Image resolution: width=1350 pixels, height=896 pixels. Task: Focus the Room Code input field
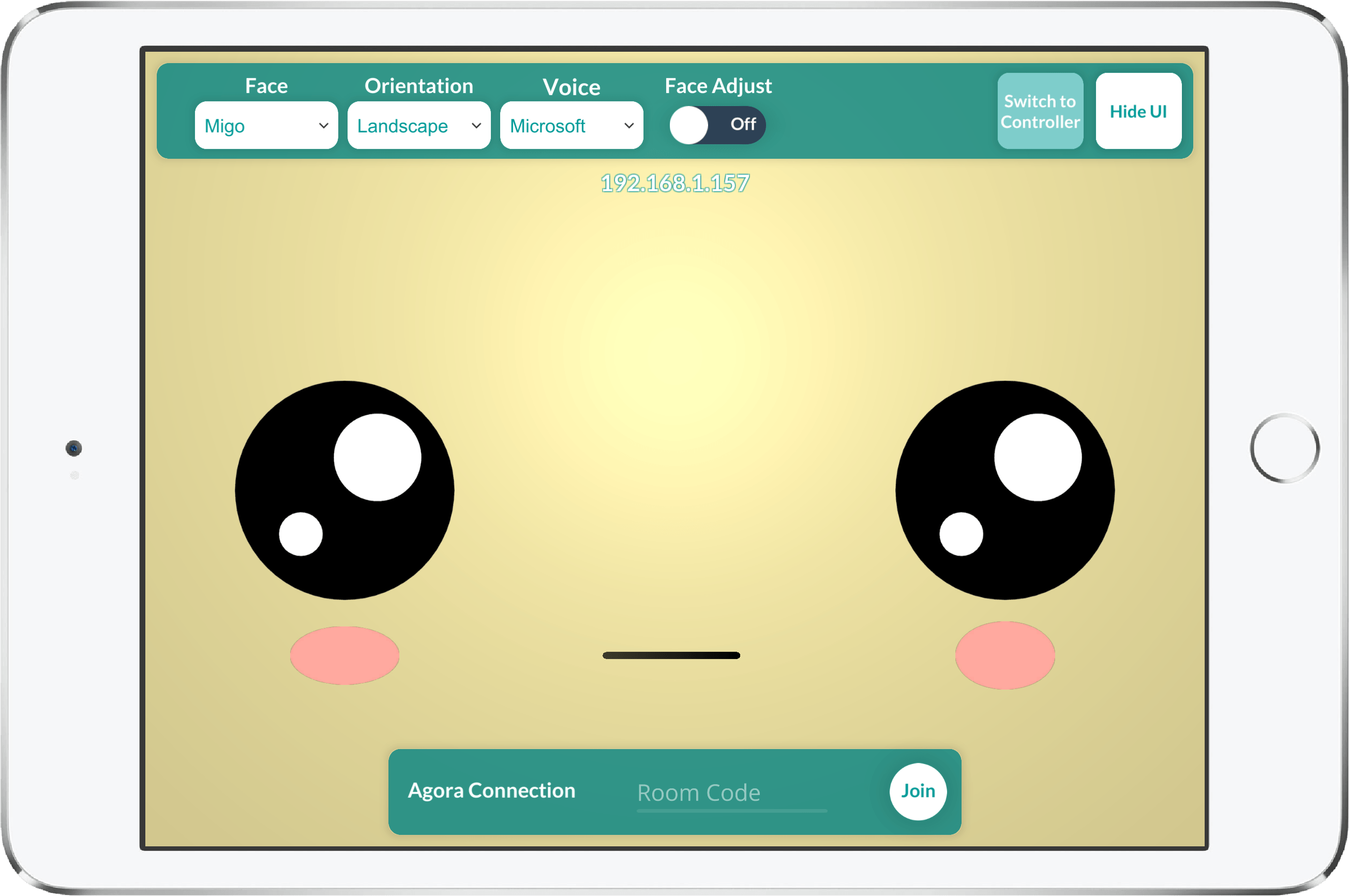point(732,793)
